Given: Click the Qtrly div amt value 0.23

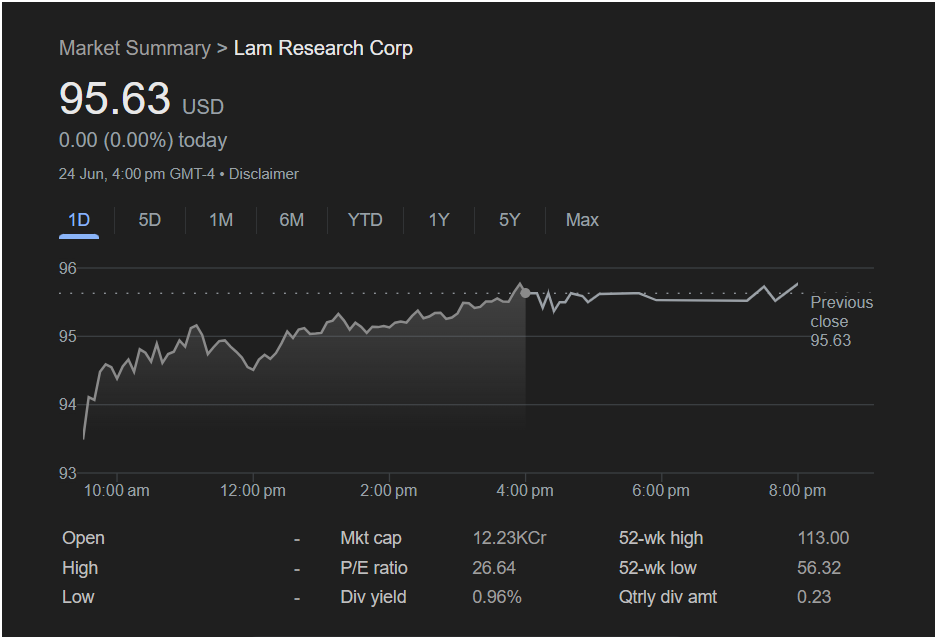Looking at the screenshot, I should tap(814, 597).
